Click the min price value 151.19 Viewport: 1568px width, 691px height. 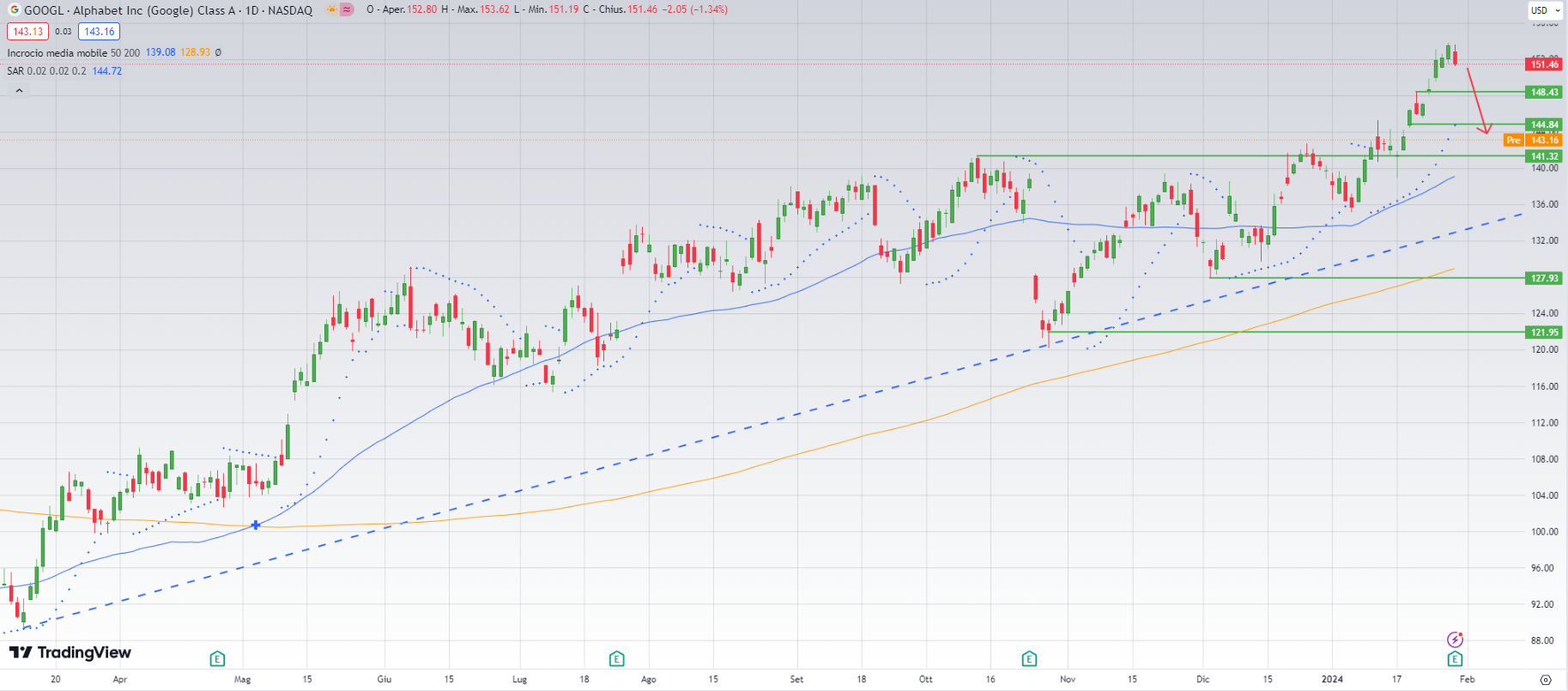click(x=564, y=9)
